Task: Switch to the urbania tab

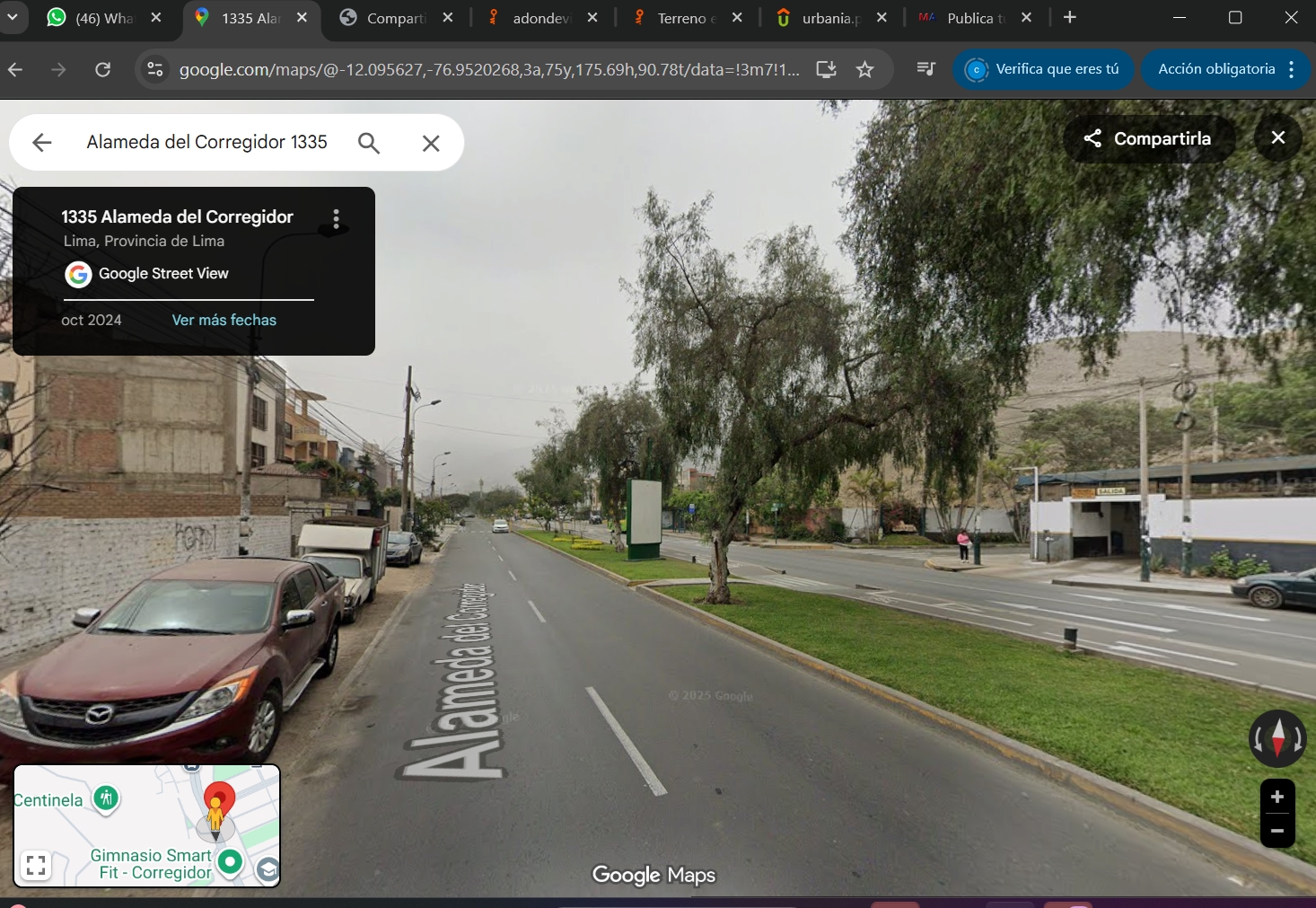Action: tap(829, 18)
